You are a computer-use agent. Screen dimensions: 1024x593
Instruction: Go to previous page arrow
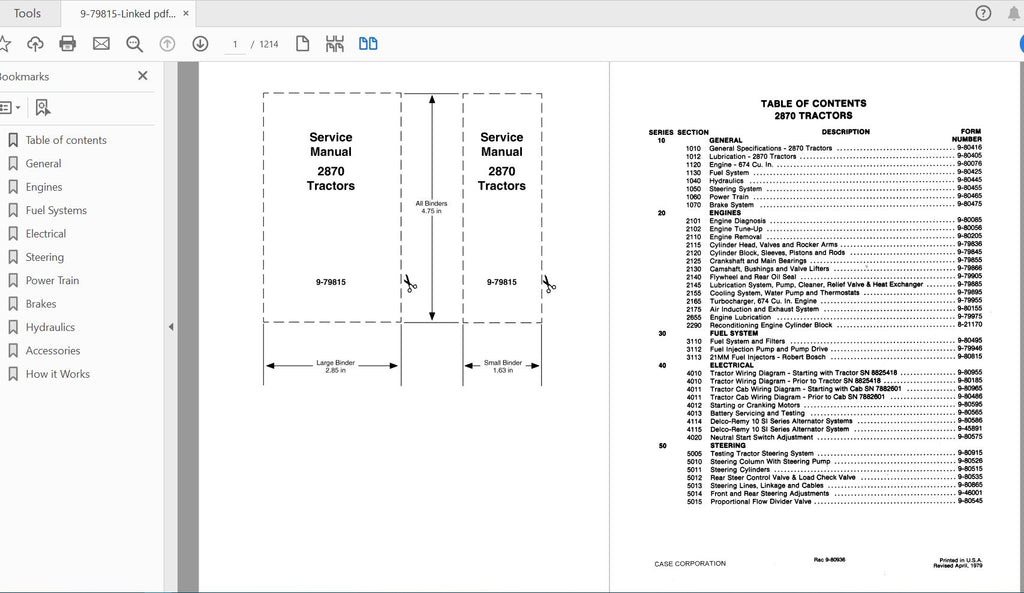[167, 44]
